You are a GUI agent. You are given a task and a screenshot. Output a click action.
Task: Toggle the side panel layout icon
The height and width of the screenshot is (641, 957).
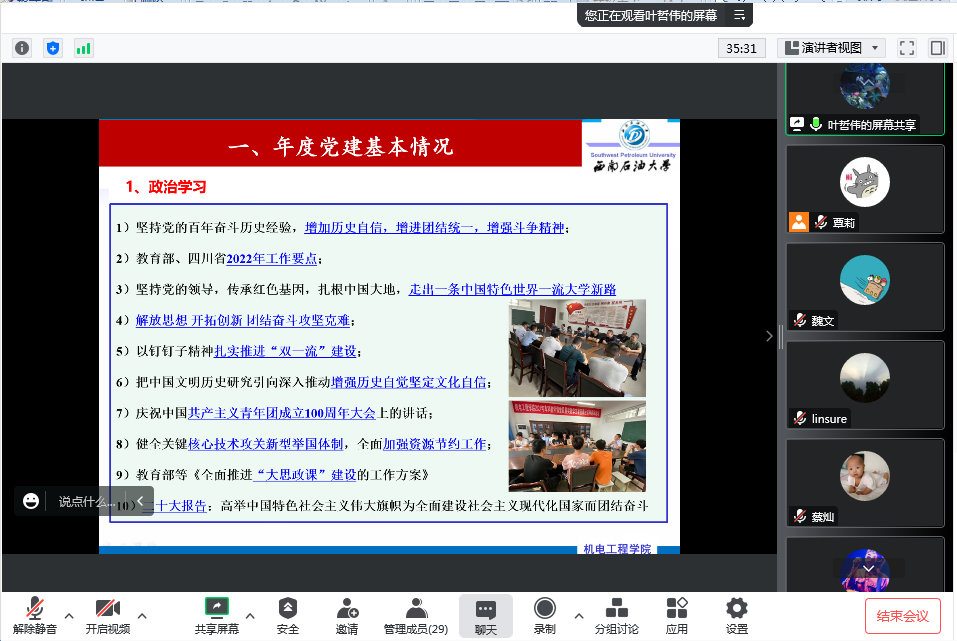tap(937, 48)
